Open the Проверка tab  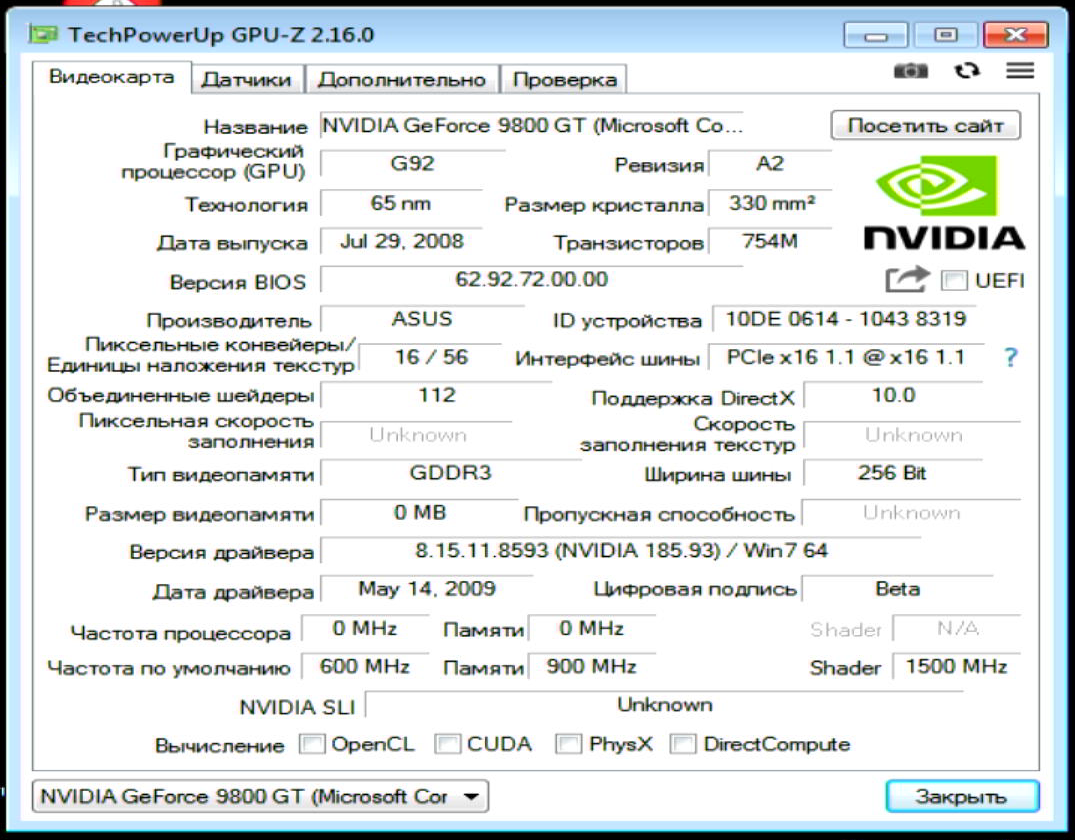pyautogui.click(x=564, y=80)
